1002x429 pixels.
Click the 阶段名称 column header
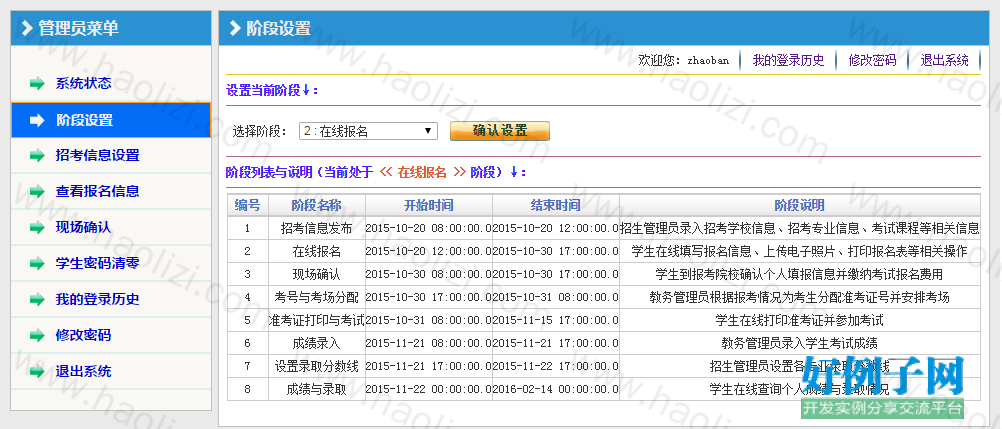coord(317,205)
